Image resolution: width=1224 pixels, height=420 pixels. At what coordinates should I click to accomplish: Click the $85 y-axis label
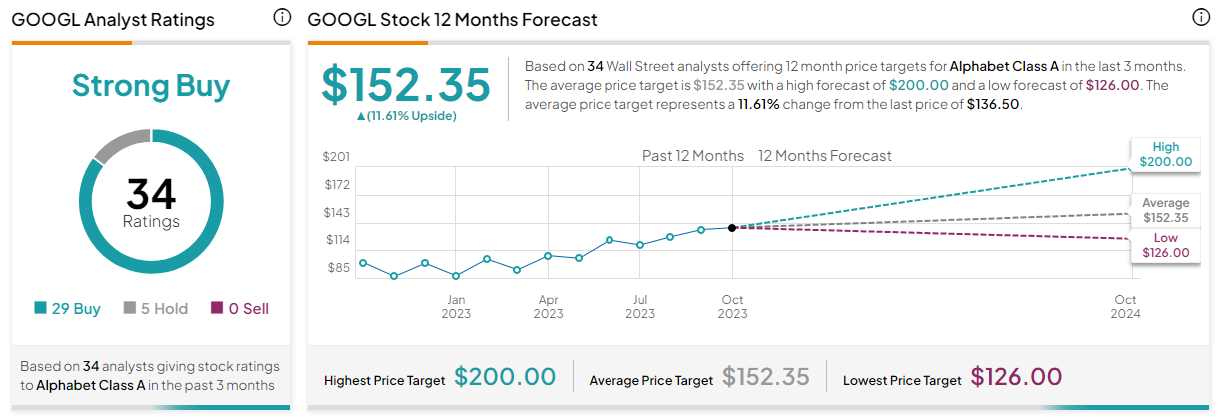[337, 268]
